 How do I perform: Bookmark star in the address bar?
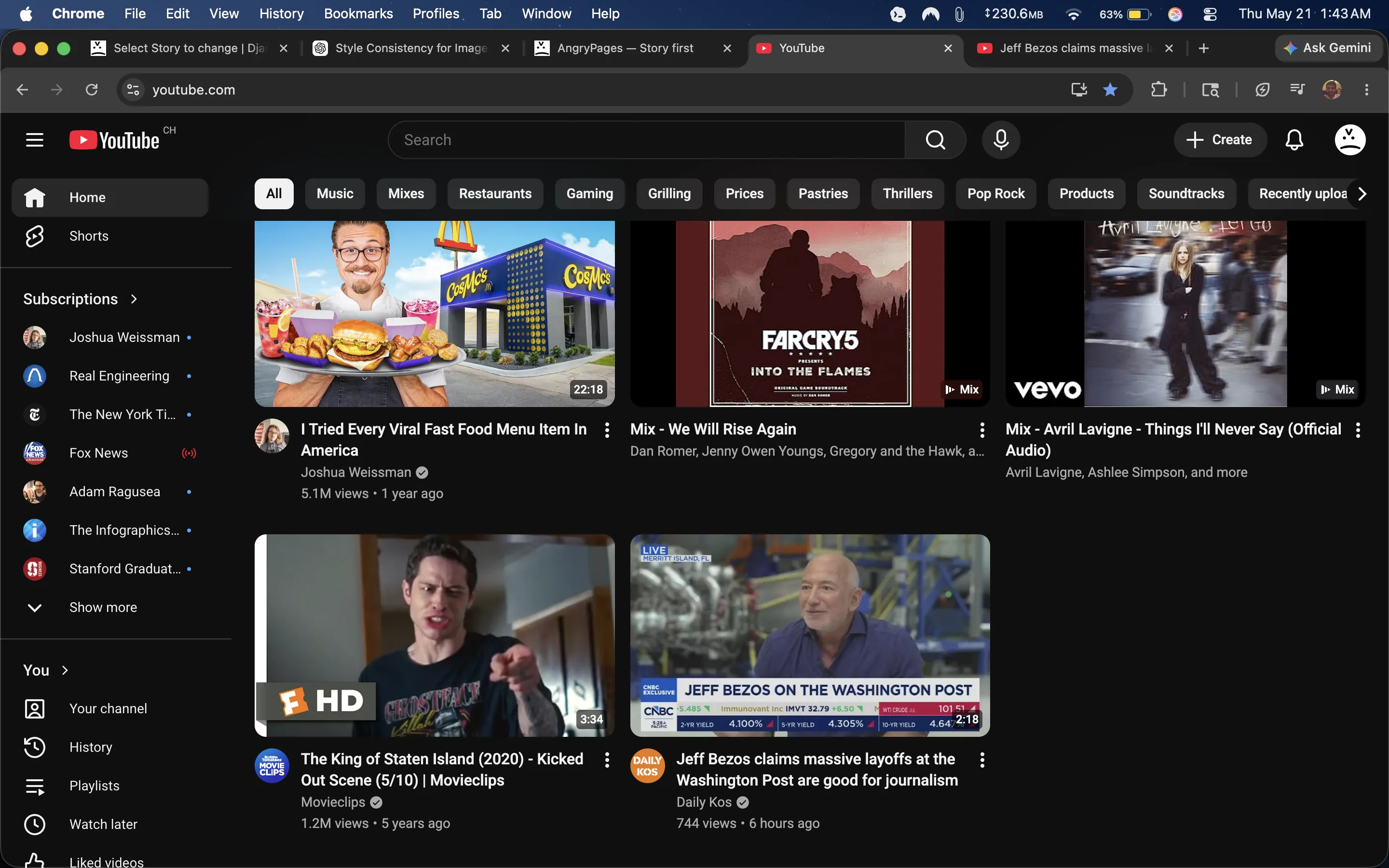point(1110,90)
